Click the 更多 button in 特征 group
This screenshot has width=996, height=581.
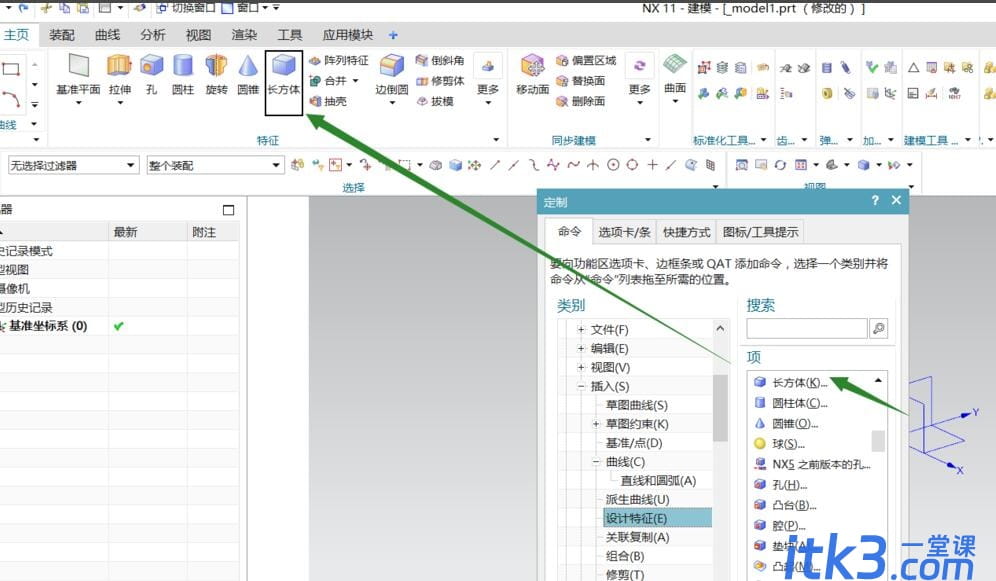tap(488, 77)
